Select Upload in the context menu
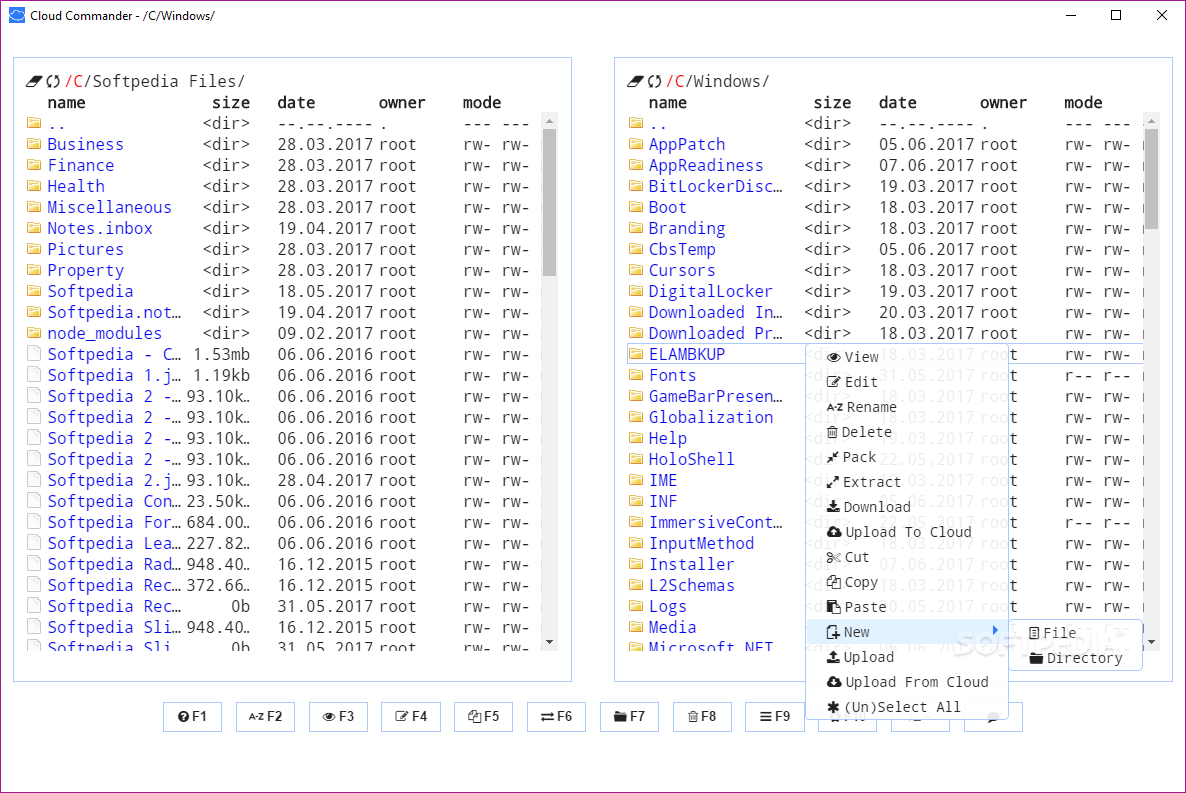1186x793 pixels. coord(907,657)
